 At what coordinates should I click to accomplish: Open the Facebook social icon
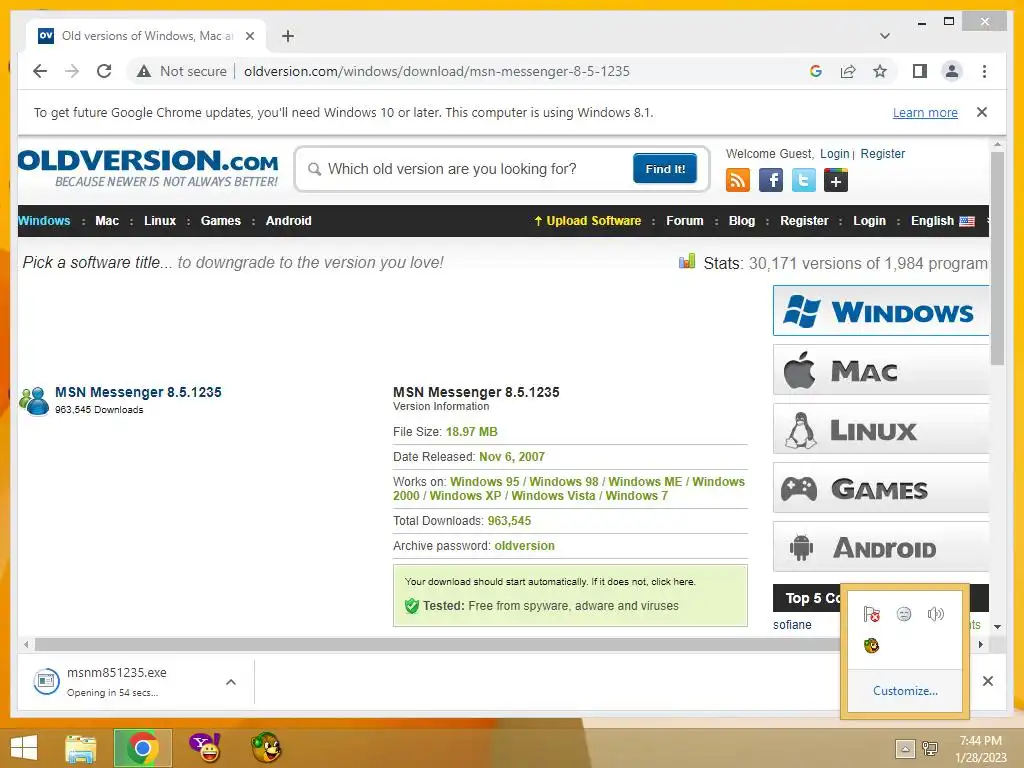point(771,180)
